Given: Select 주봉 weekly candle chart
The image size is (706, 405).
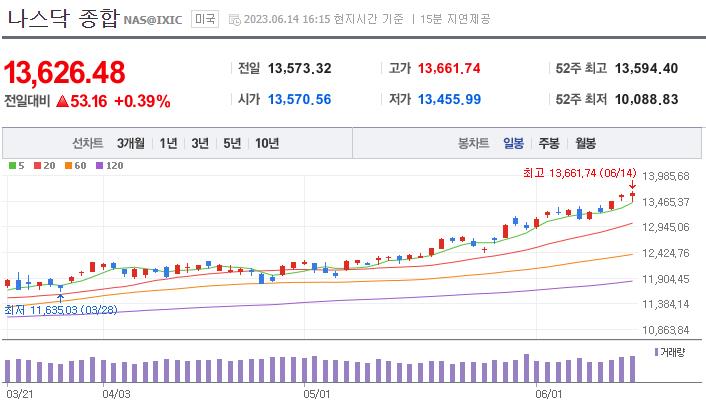Looking at the screenshot, I should click(x=549, y=143).
